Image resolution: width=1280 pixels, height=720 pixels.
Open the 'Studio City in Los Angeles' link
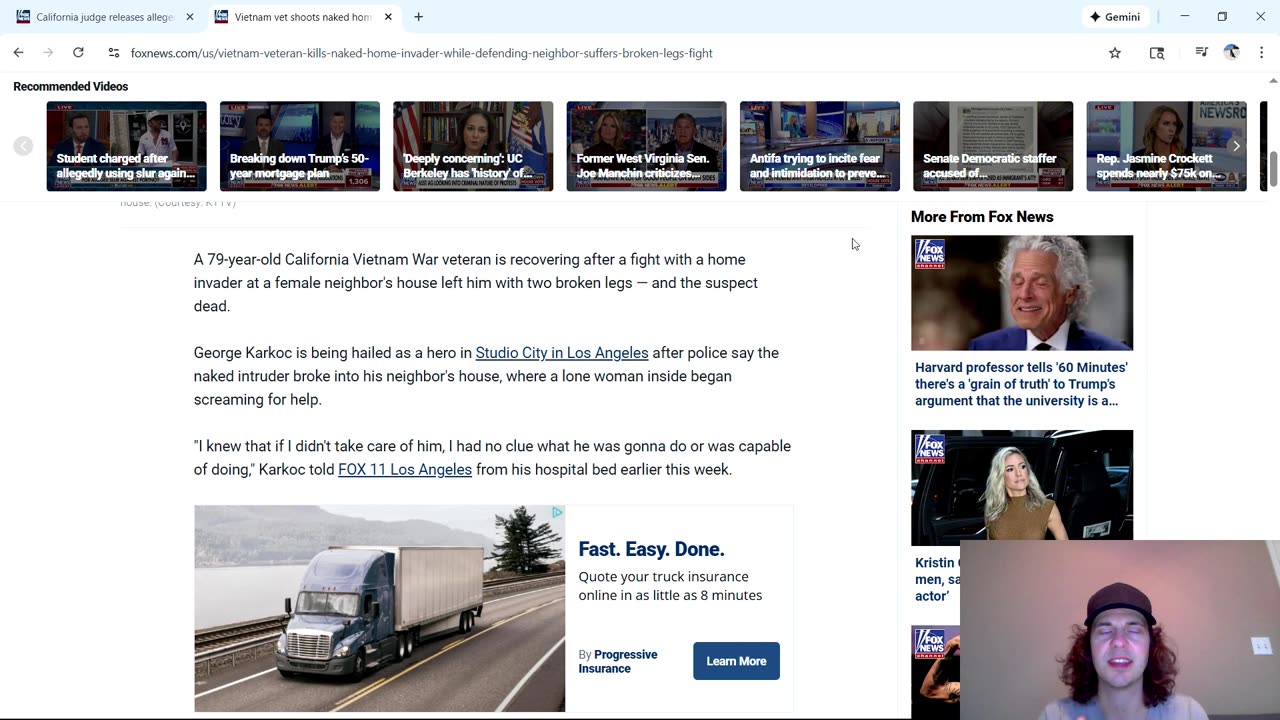tap(562, 353)
